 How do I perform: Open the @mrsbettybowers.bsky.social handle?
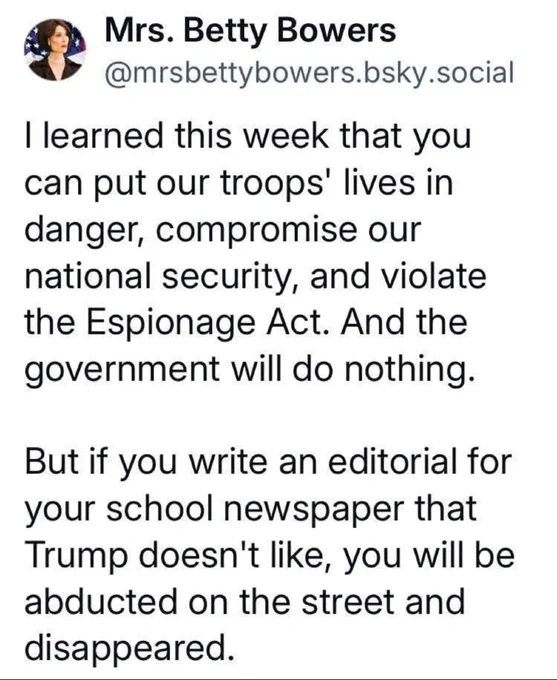click(x=309, y=72)
